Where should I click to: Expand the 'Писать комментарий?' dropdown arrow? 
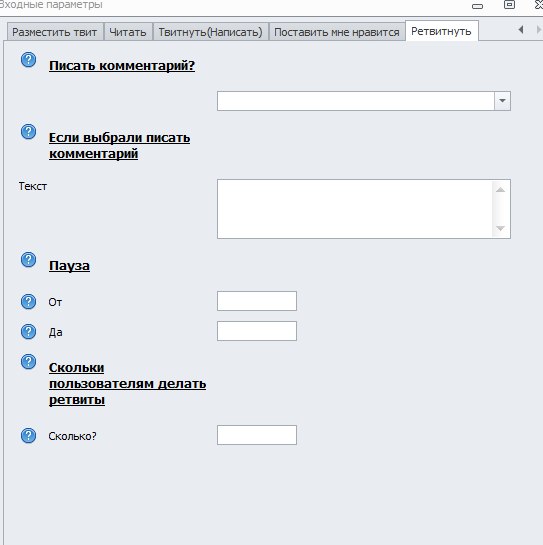[502, 101]
